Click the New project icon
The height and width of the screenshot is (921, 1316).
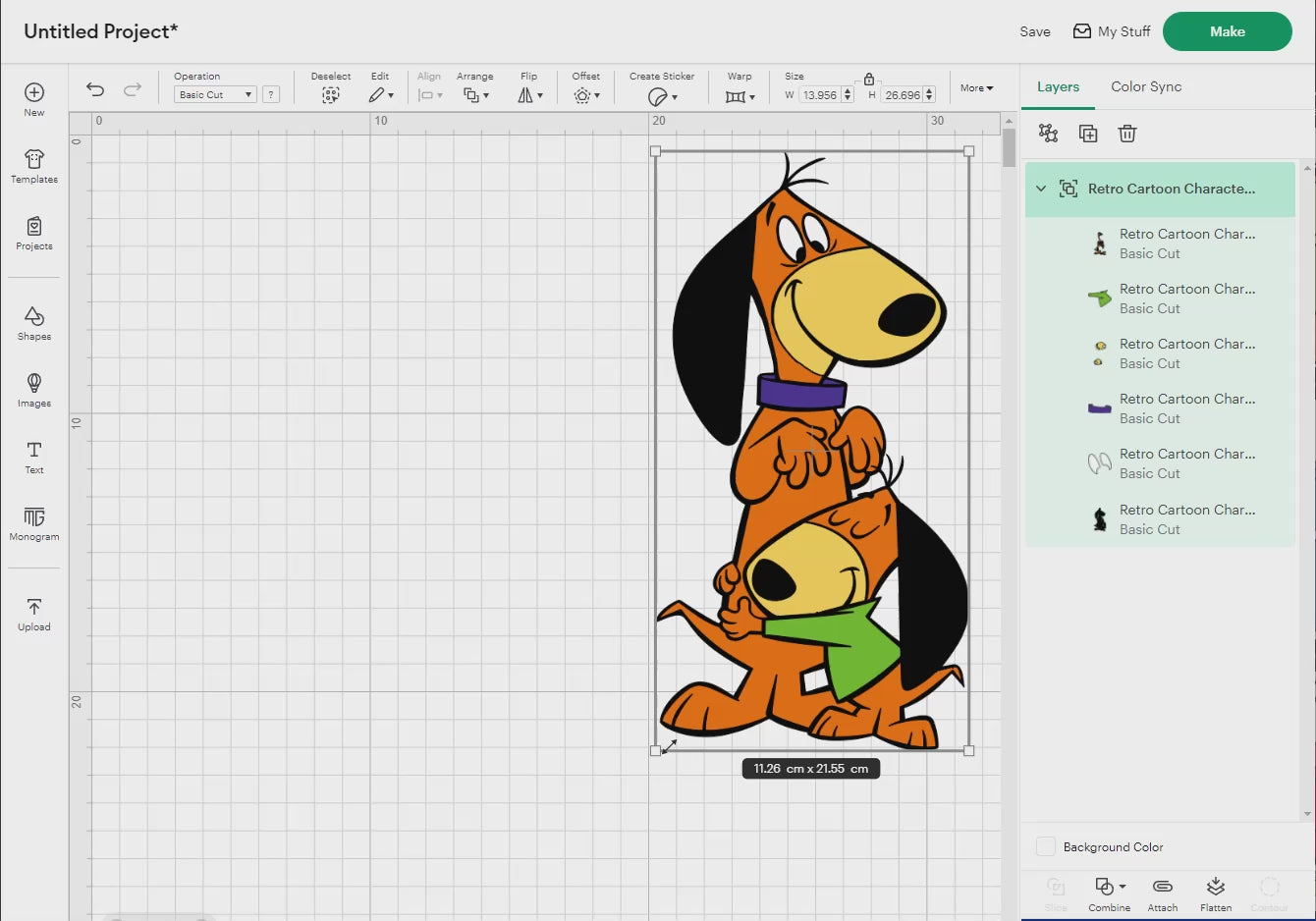tap(34, 99)
